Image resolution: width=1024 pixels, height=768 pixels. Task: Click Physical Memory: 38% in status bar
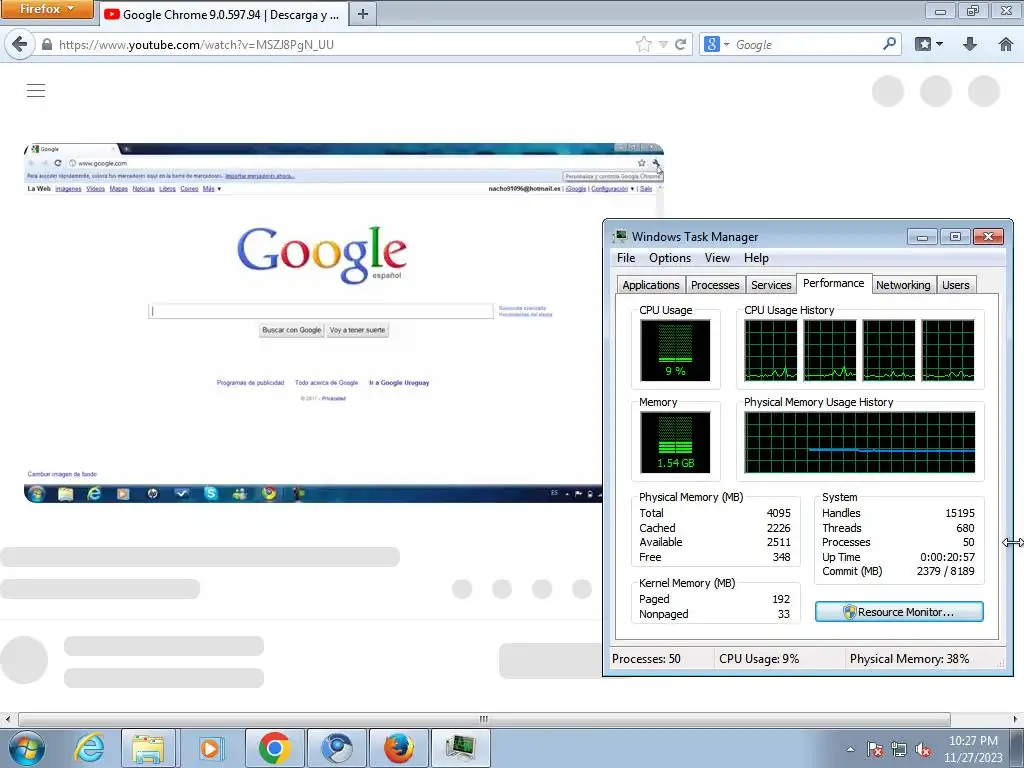[x=909, y=659]
